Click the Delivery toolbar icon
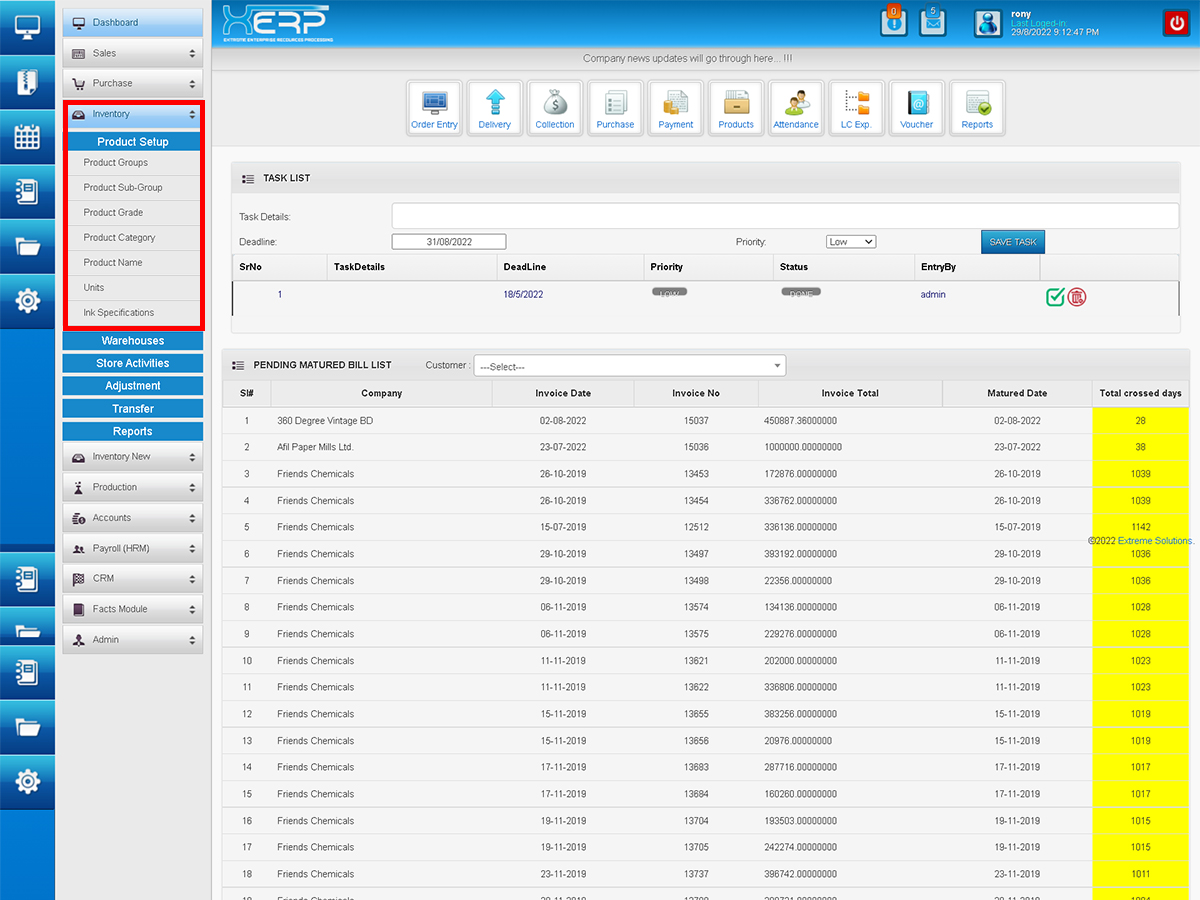 (495, 108)
